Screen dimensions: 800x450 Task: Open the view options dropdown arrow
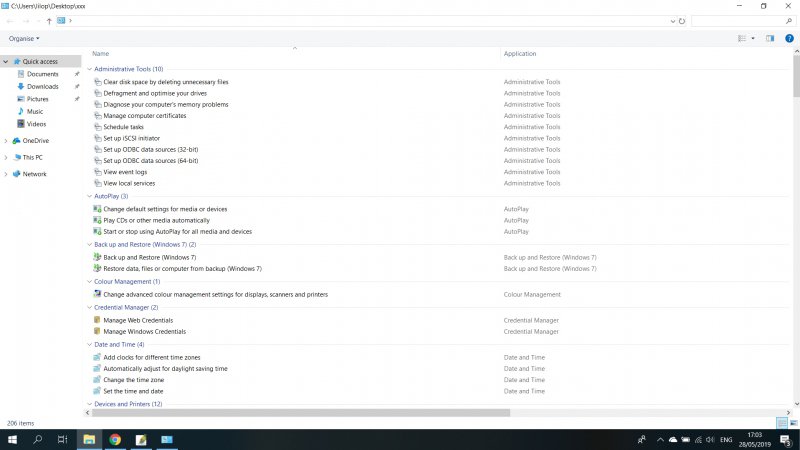click(x=753, y=38)
